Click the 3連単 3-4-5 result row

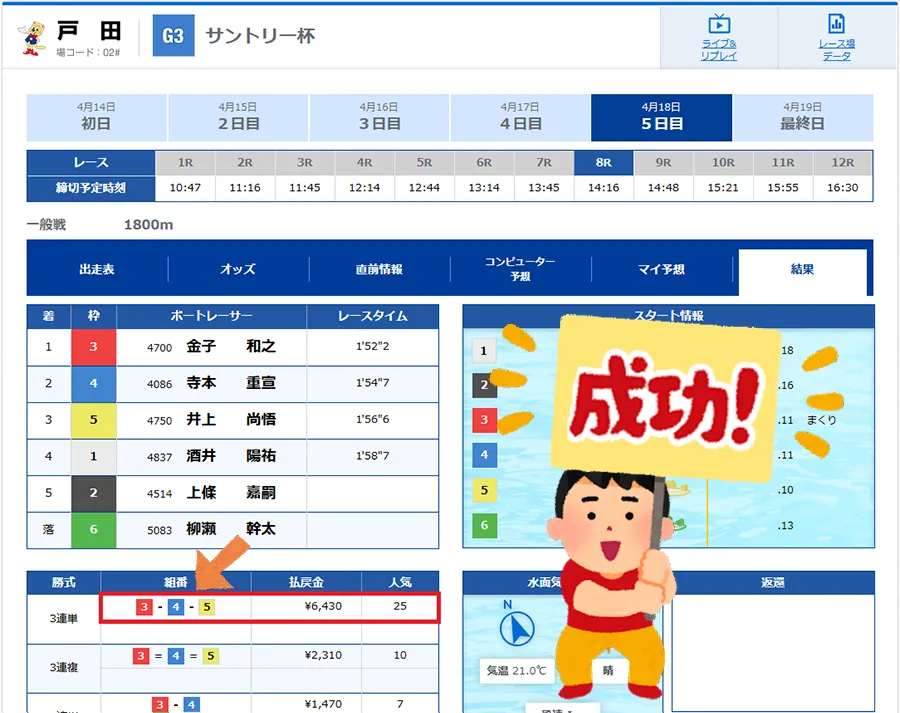coord(270,607)
